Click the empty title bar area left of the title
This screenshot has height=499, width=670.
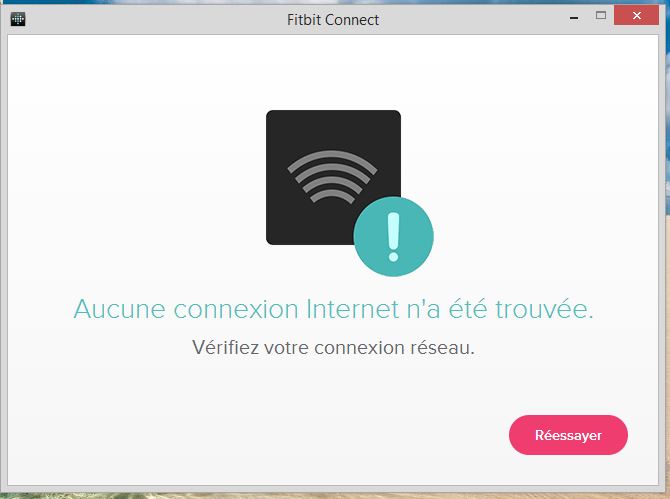coord(154,20)
